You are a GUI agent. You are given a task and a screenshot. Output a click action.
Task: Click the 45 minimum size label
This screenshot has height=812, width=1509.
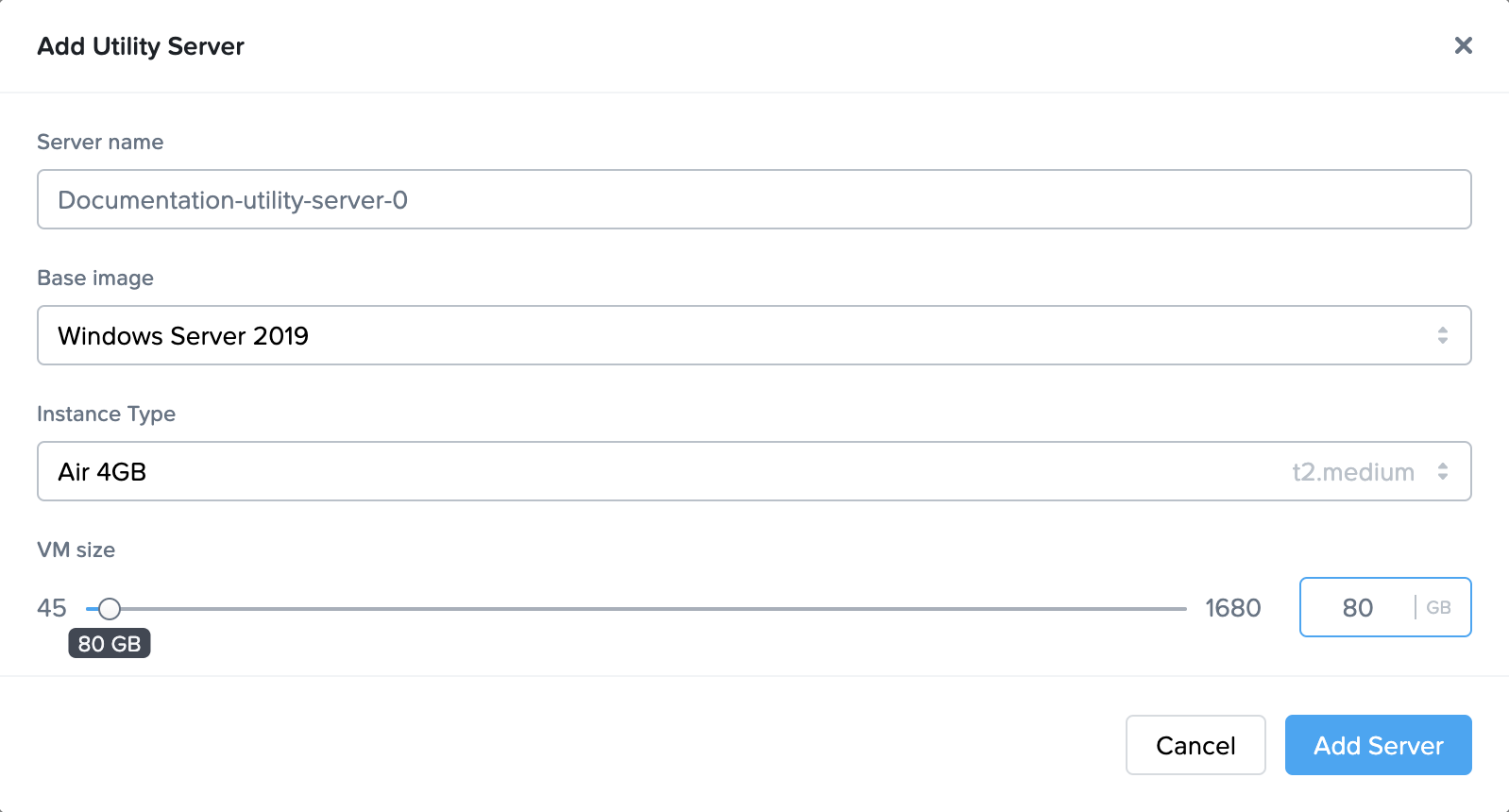click(x=52, y=608)
